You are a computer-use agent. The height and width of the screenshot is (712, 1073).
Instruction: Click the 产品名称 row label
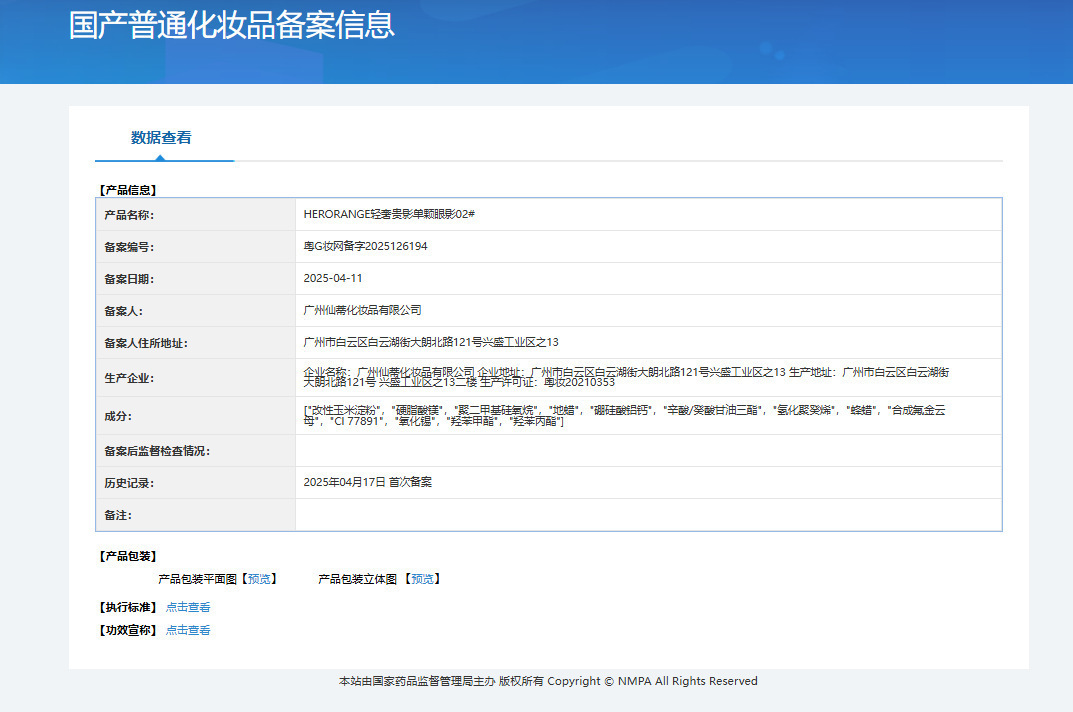tap(129, 215)
